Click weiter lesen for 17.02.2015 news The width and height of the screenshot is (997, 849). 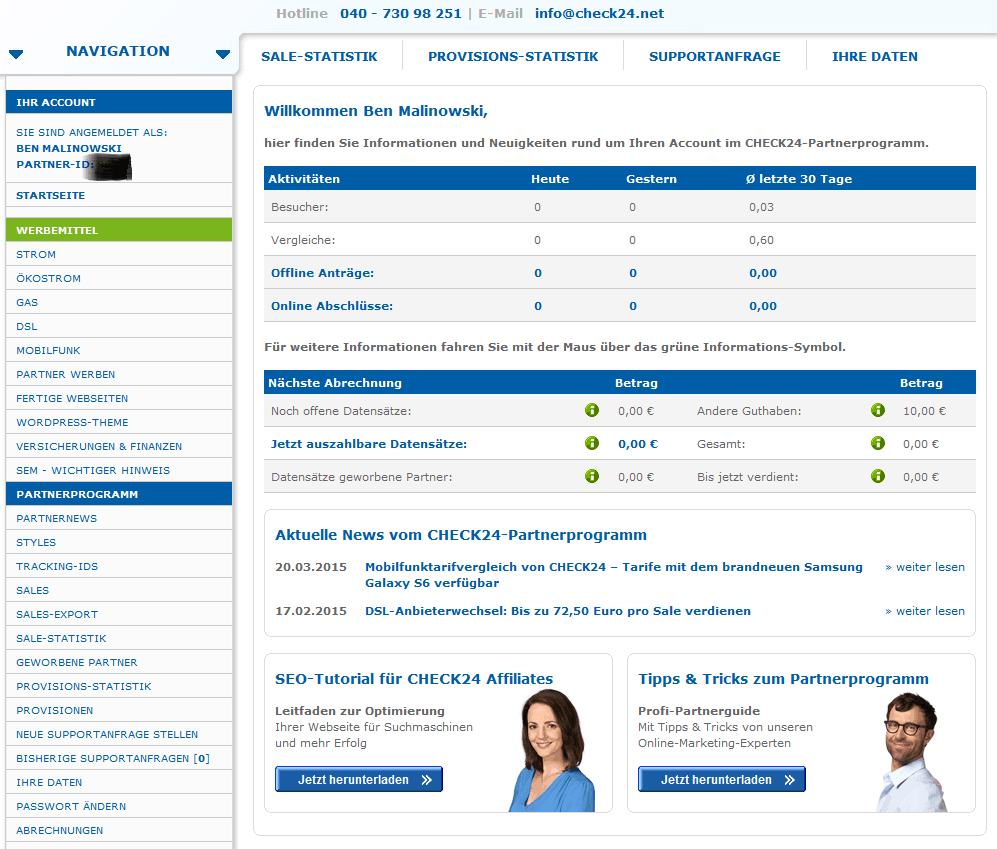(x=925, y=611)
